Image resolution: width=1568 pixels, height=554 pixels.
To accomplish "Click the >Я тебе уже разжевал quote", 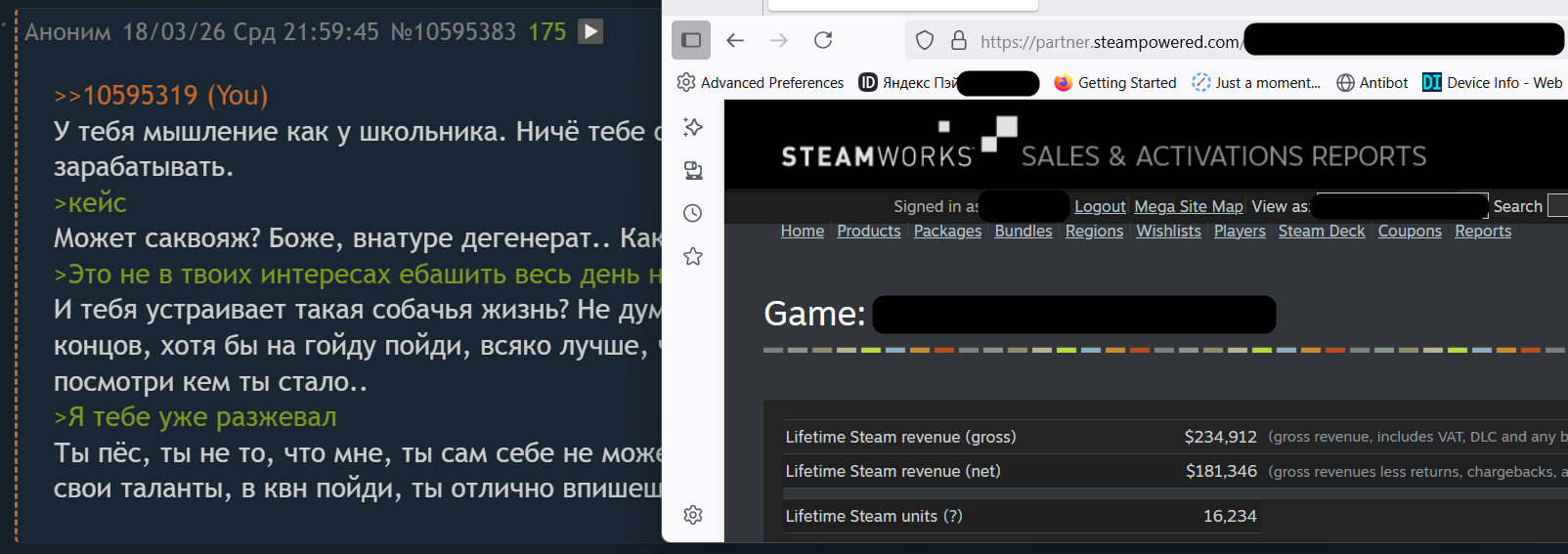I will tap(195, 417).
